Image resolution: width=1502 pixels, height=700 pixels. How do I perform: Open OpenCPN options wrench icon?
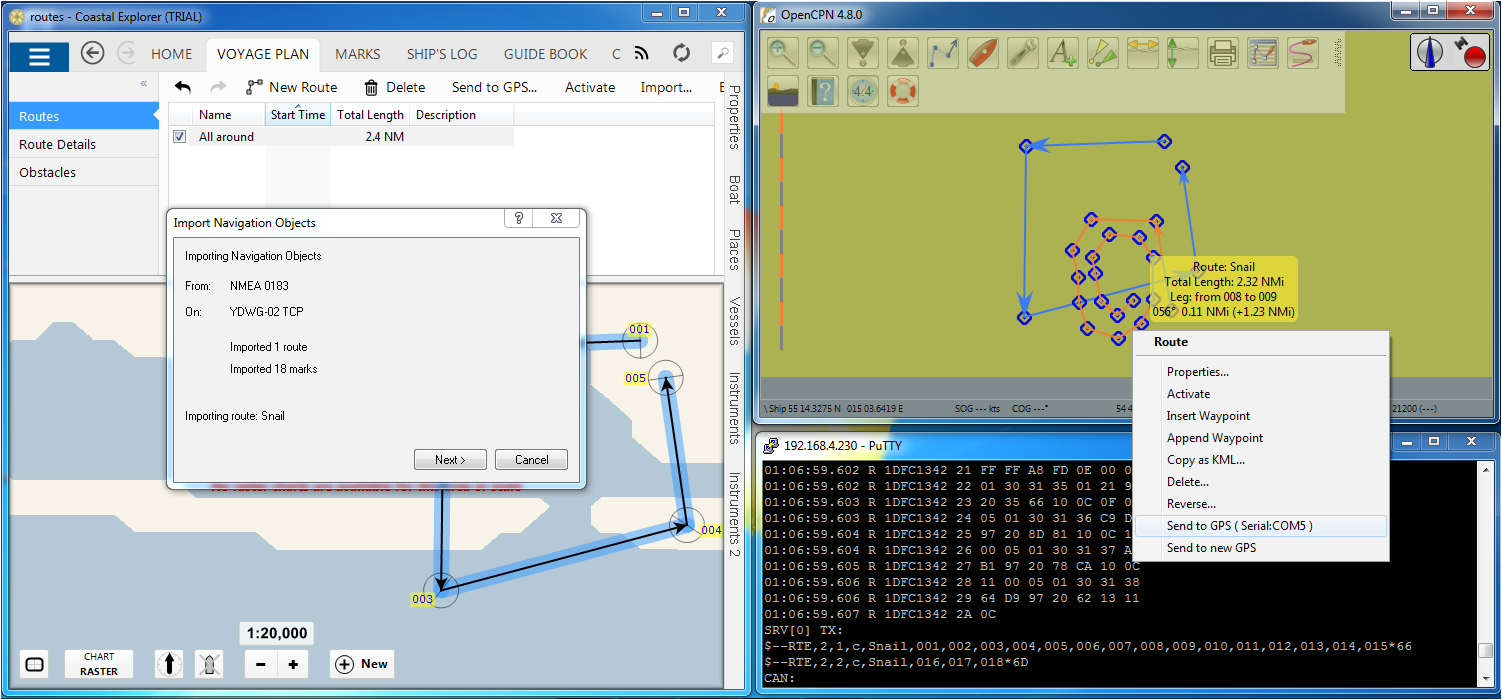(1022, 52)
